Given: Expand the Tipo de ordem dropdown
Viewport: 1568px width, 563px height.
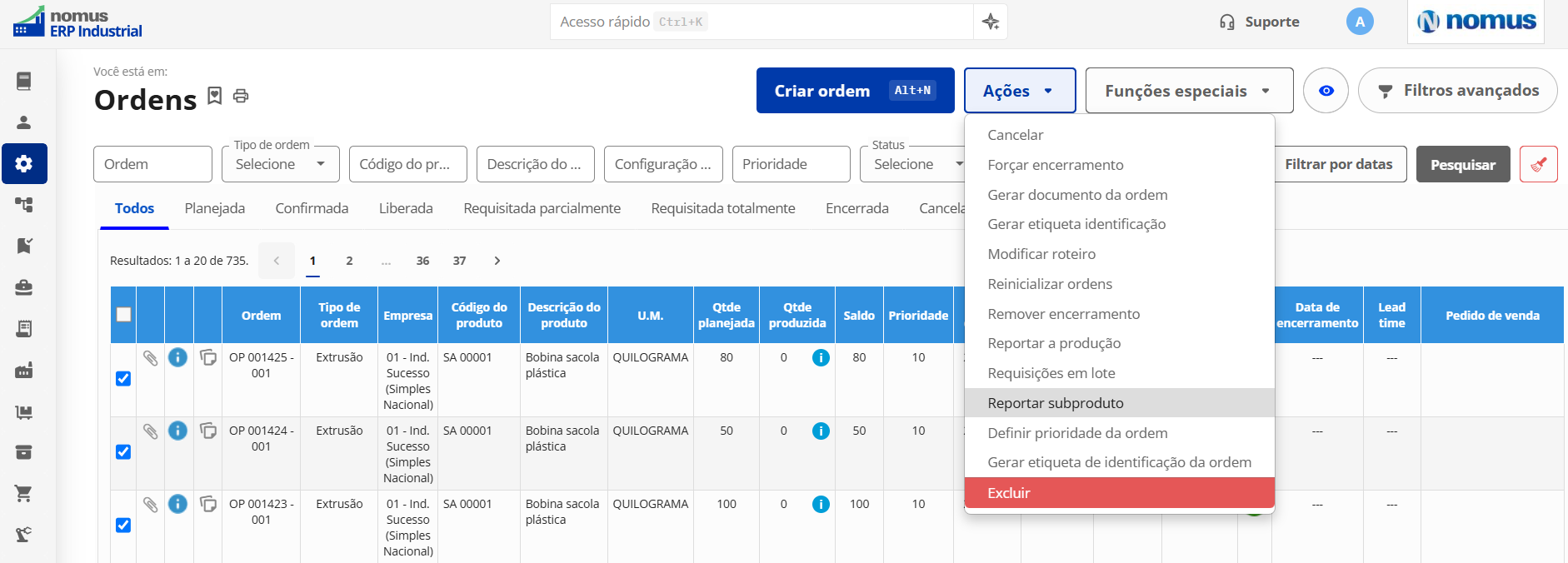Looking at the screenshot, I should pyautogui.click(x=281, y=164).
